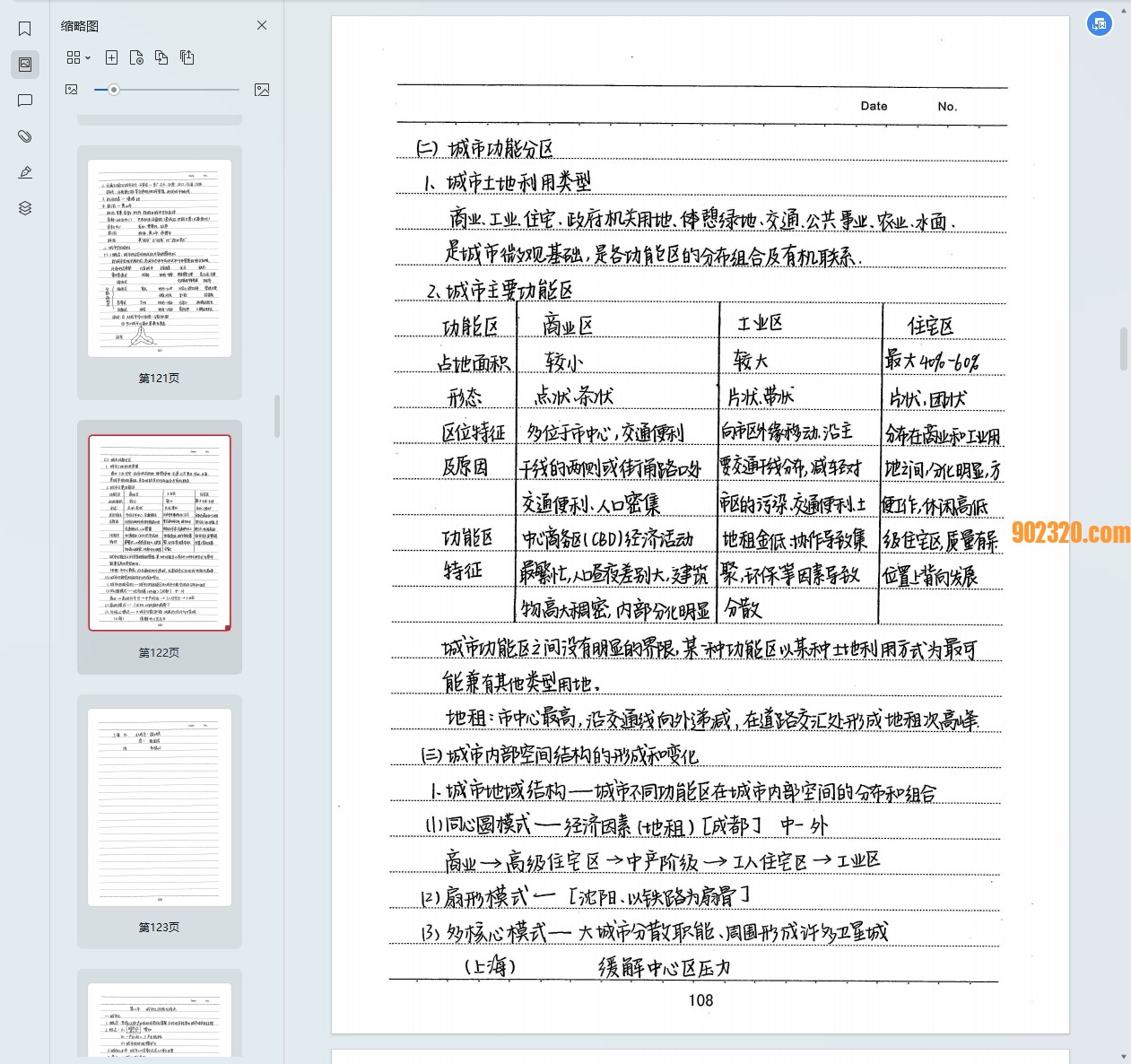Click the thumbnail list scrollbar
This screenshot has width=1131, height=1064.
click(277, 413)
